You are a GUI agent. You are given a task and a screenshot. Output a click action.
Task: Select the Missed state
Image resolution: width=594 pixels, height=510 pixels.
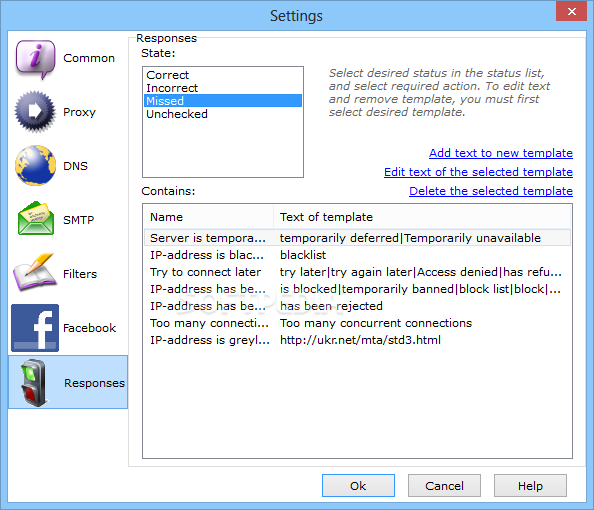223,101
